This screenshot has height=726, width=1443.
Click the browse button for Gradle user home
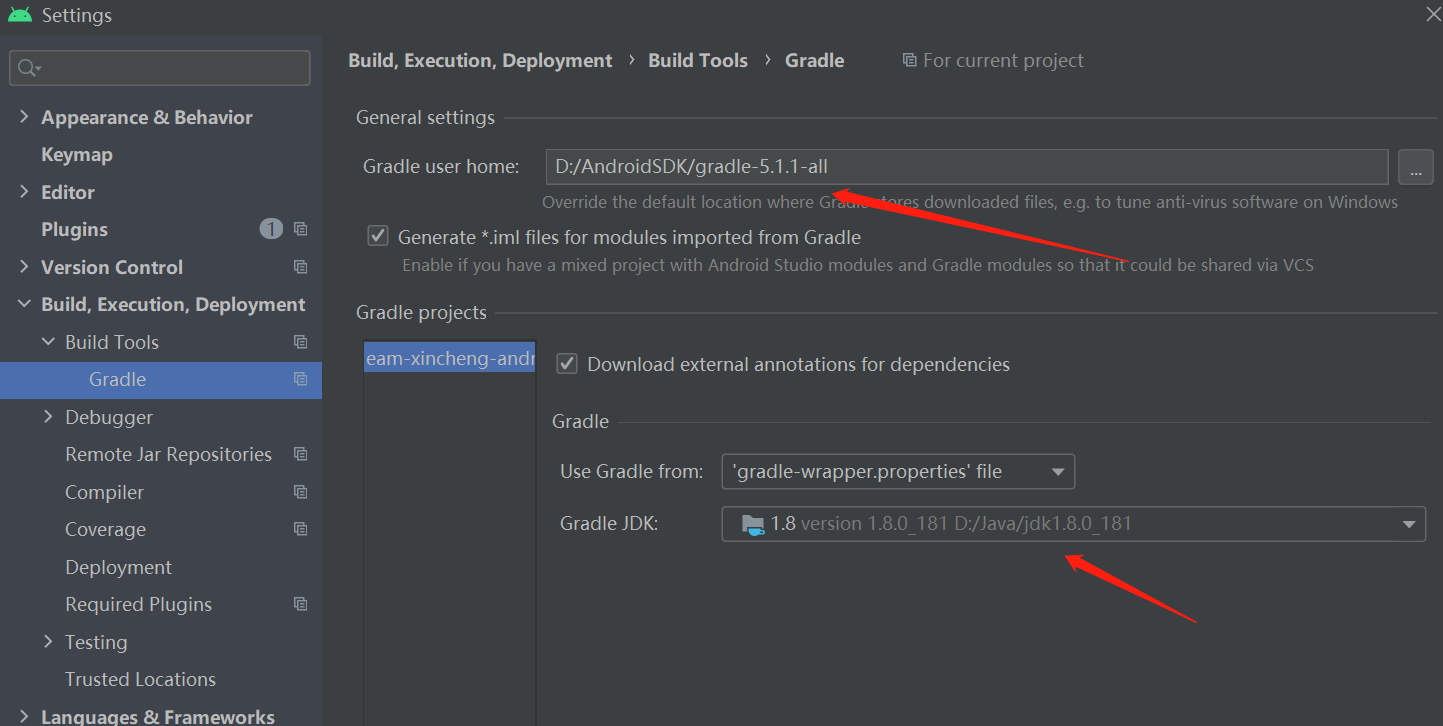coord(1415,167)
